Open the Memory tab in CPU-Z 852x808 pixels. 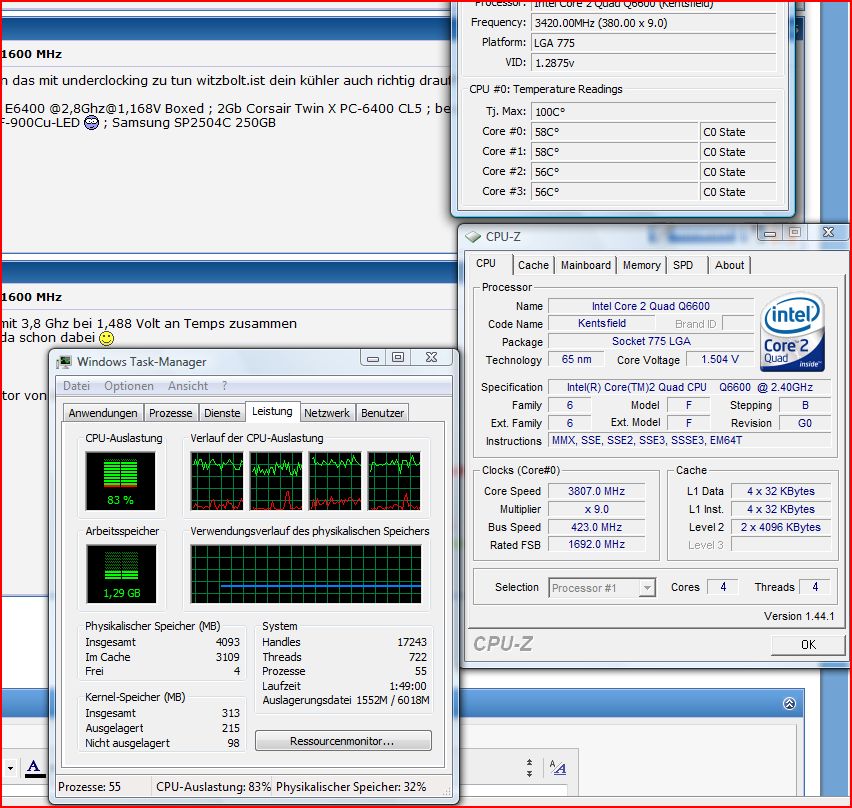pyautogui.click(x=641, y=265)
